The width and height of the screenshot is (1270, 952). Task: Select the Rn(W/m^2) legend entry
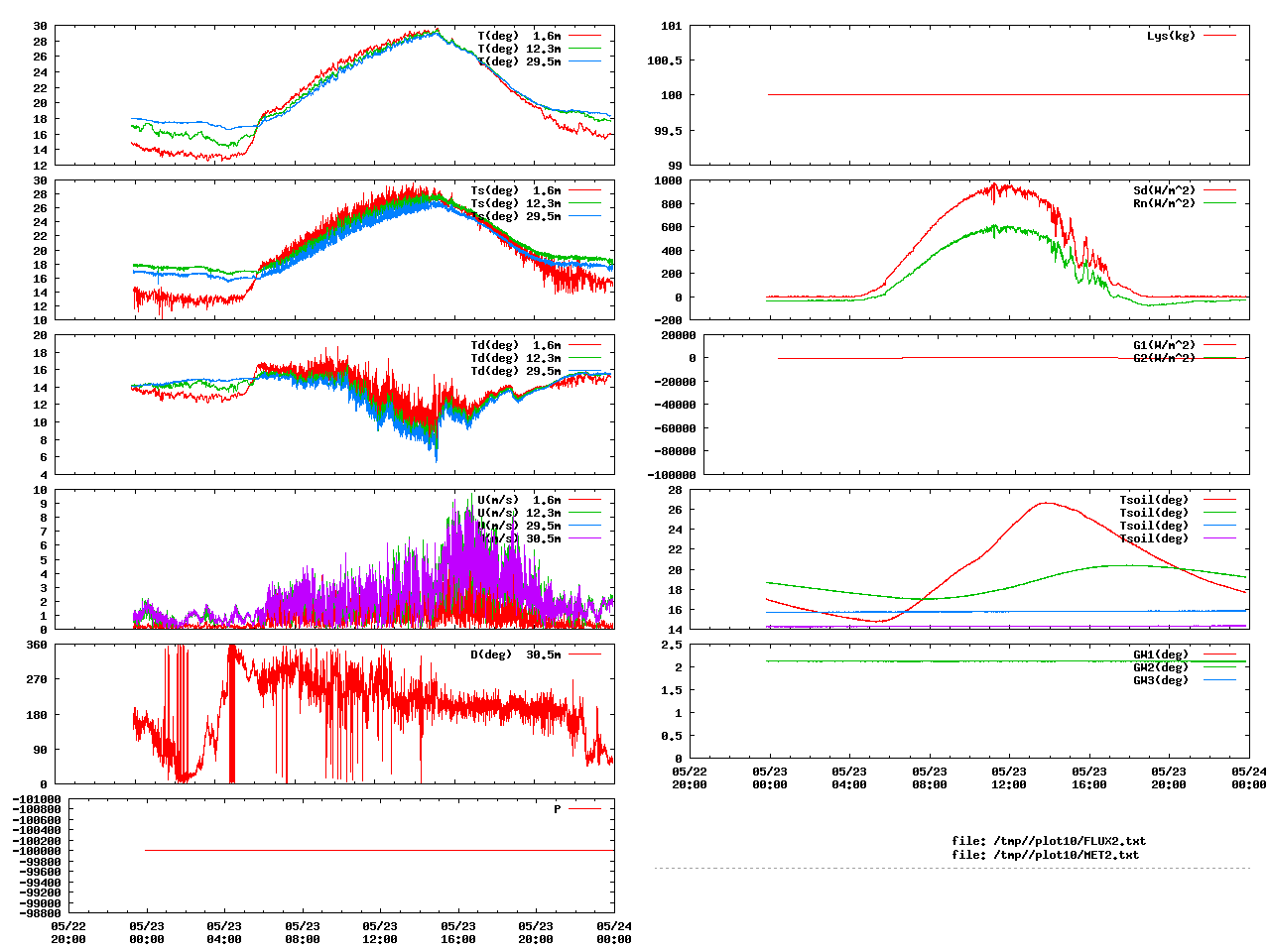click(x=1164, y=203)
